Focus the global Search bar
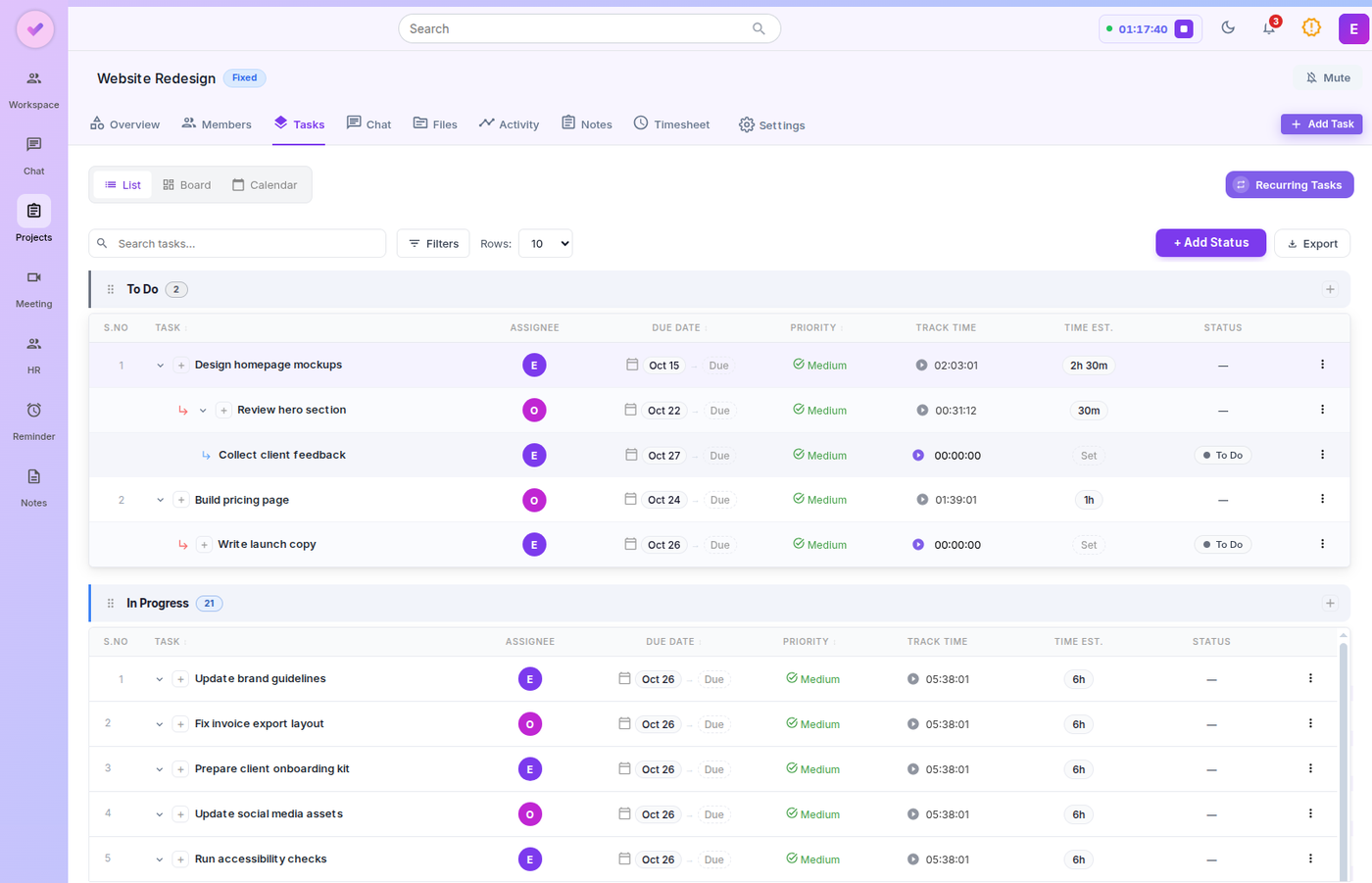Viewport: 1372px width, 883px height. tap(589, 28)
